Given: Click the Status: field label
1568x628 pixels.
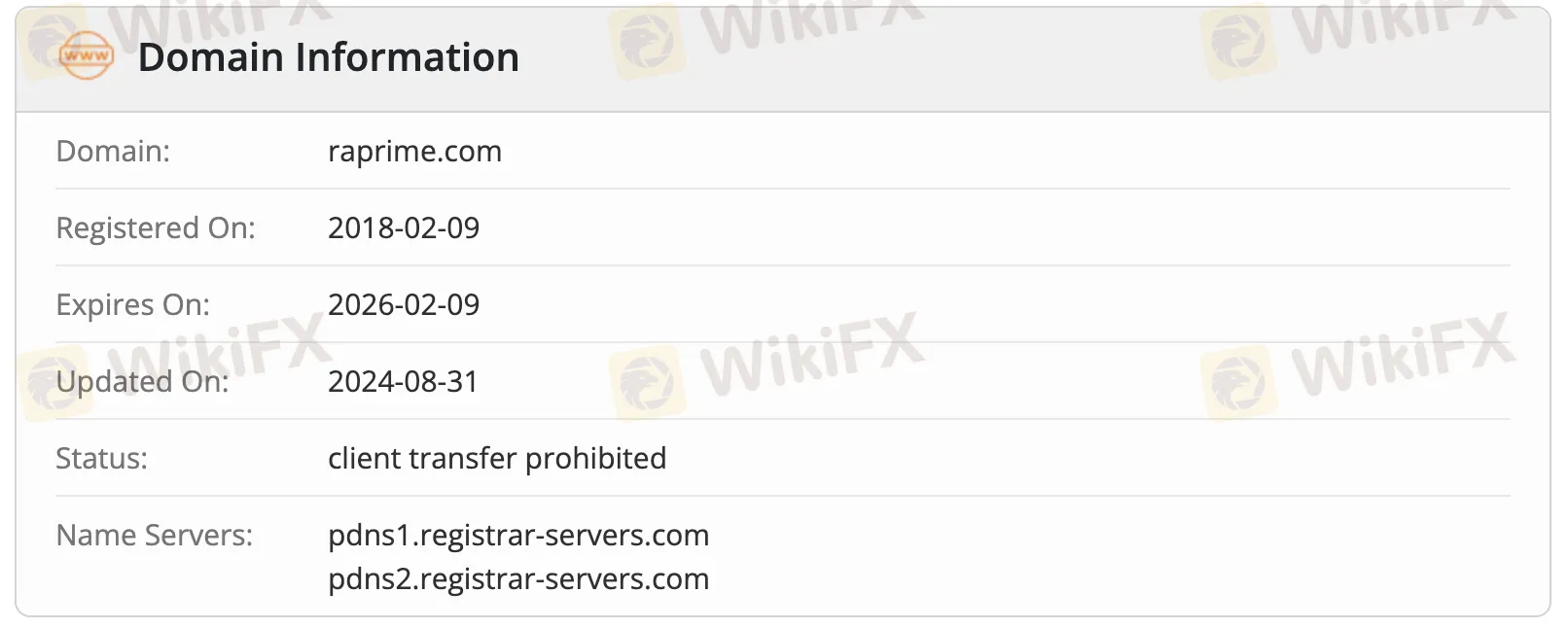Looking at the screenshot, I should 101,459.
